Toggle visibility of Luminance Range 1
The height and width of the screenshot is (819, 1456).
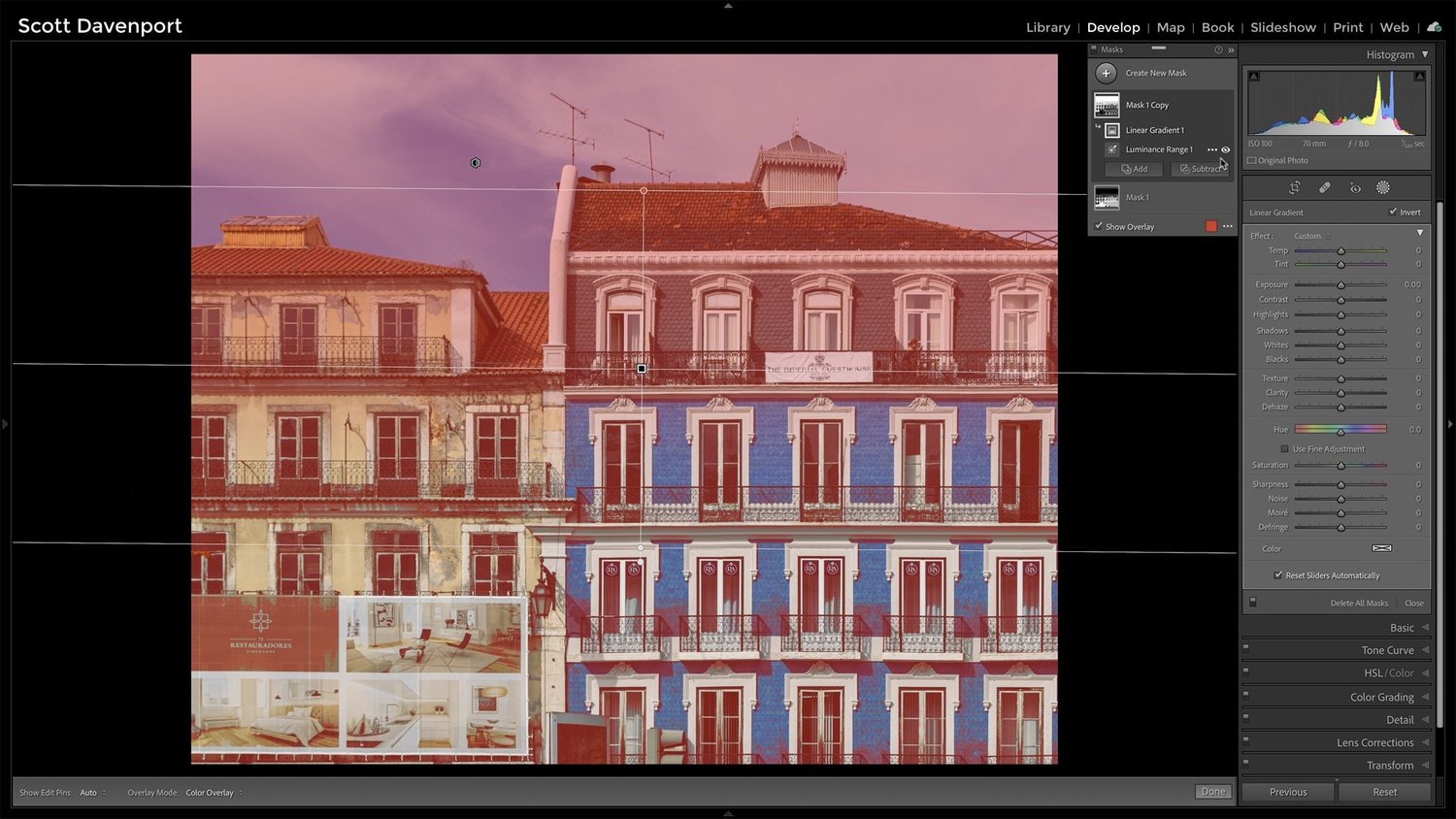pos(1225,149)
